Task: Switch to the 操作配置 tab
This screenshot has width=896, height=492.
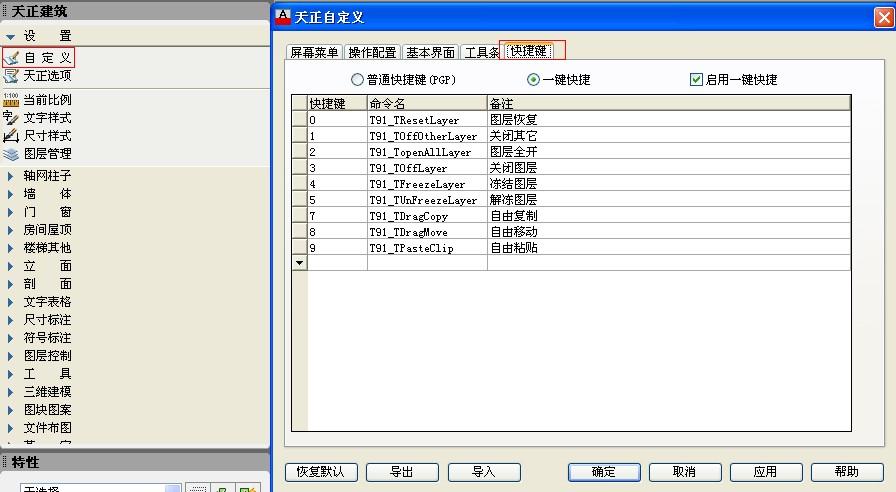Action: (x=372, y=53)
